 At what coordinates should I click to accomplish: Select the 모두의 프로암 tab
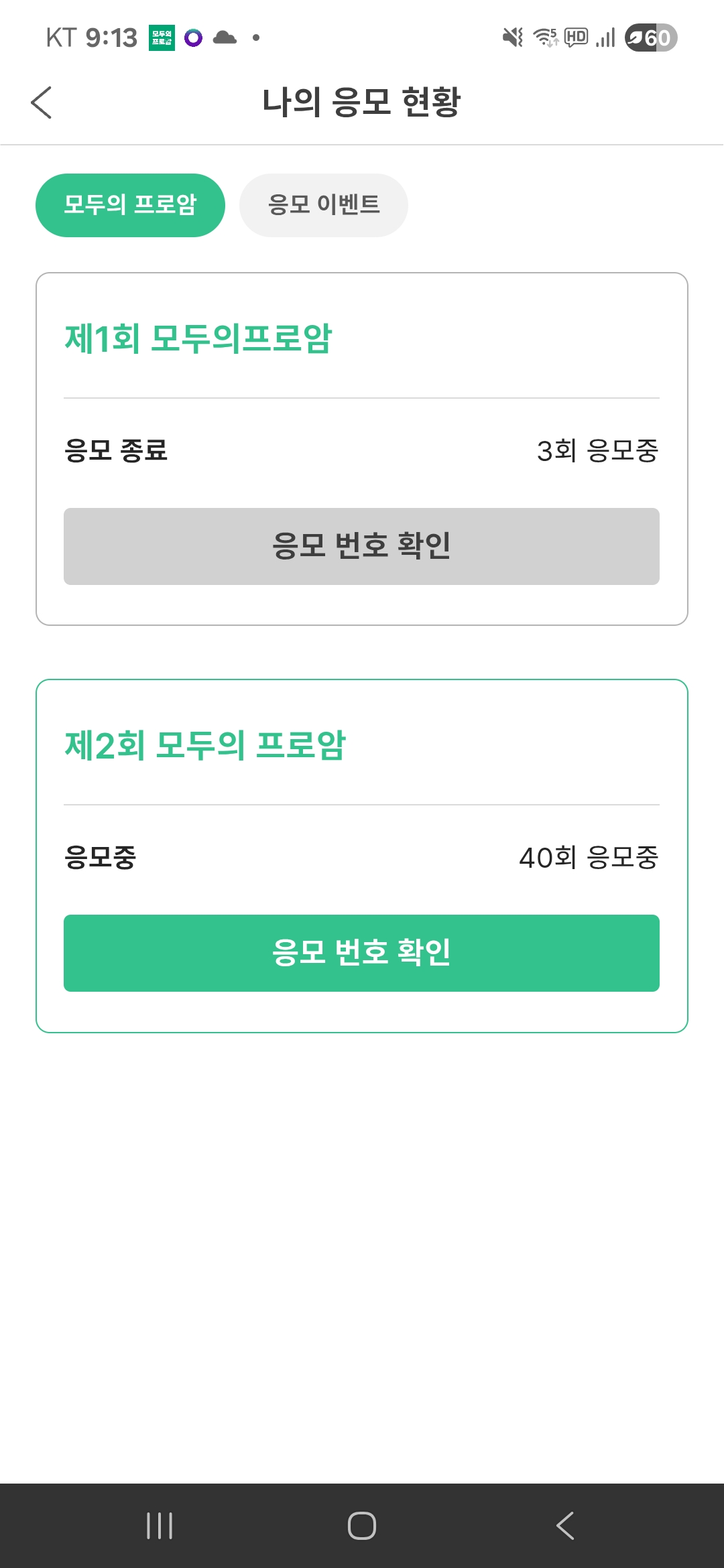tap(130, 205)
